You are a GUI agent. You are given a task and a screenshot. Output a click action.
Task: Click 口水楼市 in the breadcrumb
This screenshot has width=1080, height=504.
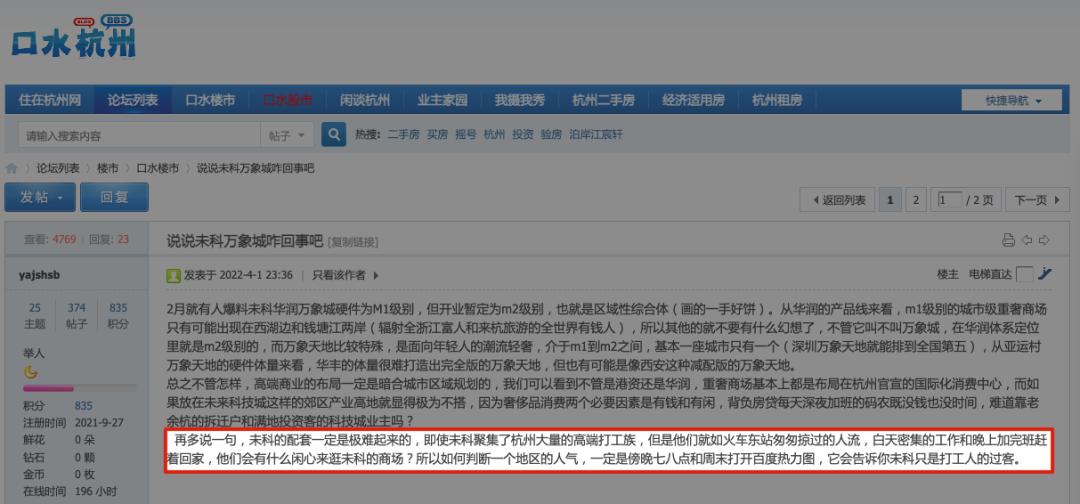pyautogui.click(x=158, y=169)
